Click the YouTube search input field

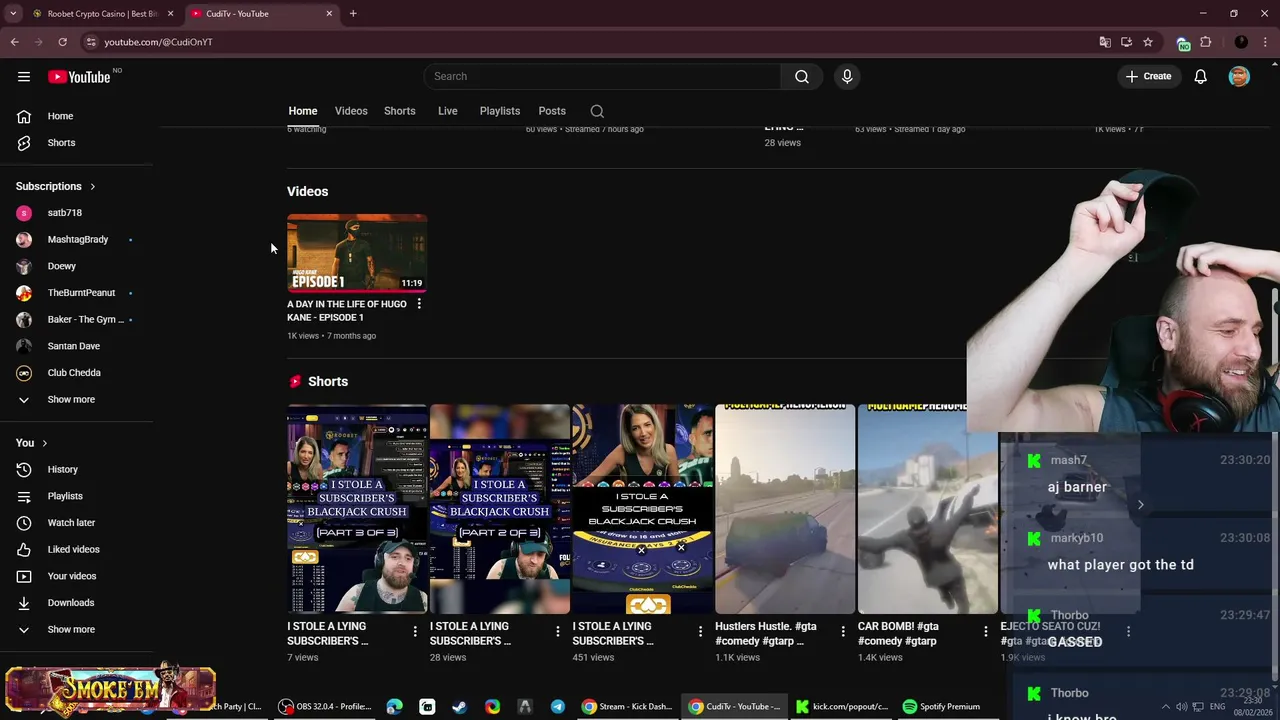point(602,76)
